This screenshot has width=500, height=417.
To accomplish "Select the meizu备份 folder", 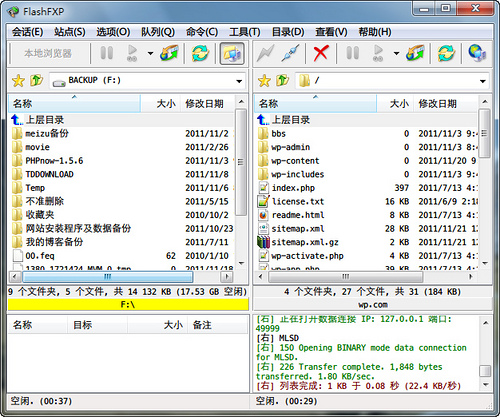I will point(122,133).
